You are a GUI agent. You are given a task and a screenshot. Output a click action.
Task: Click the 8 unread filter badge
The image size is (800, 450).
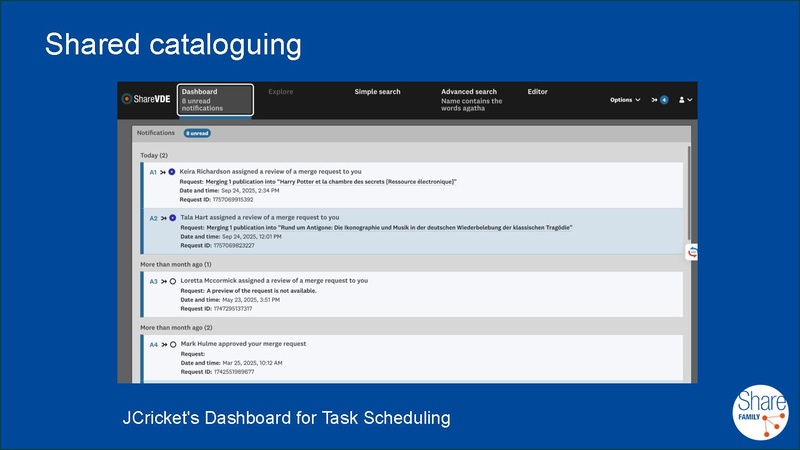tap(196, 133)
